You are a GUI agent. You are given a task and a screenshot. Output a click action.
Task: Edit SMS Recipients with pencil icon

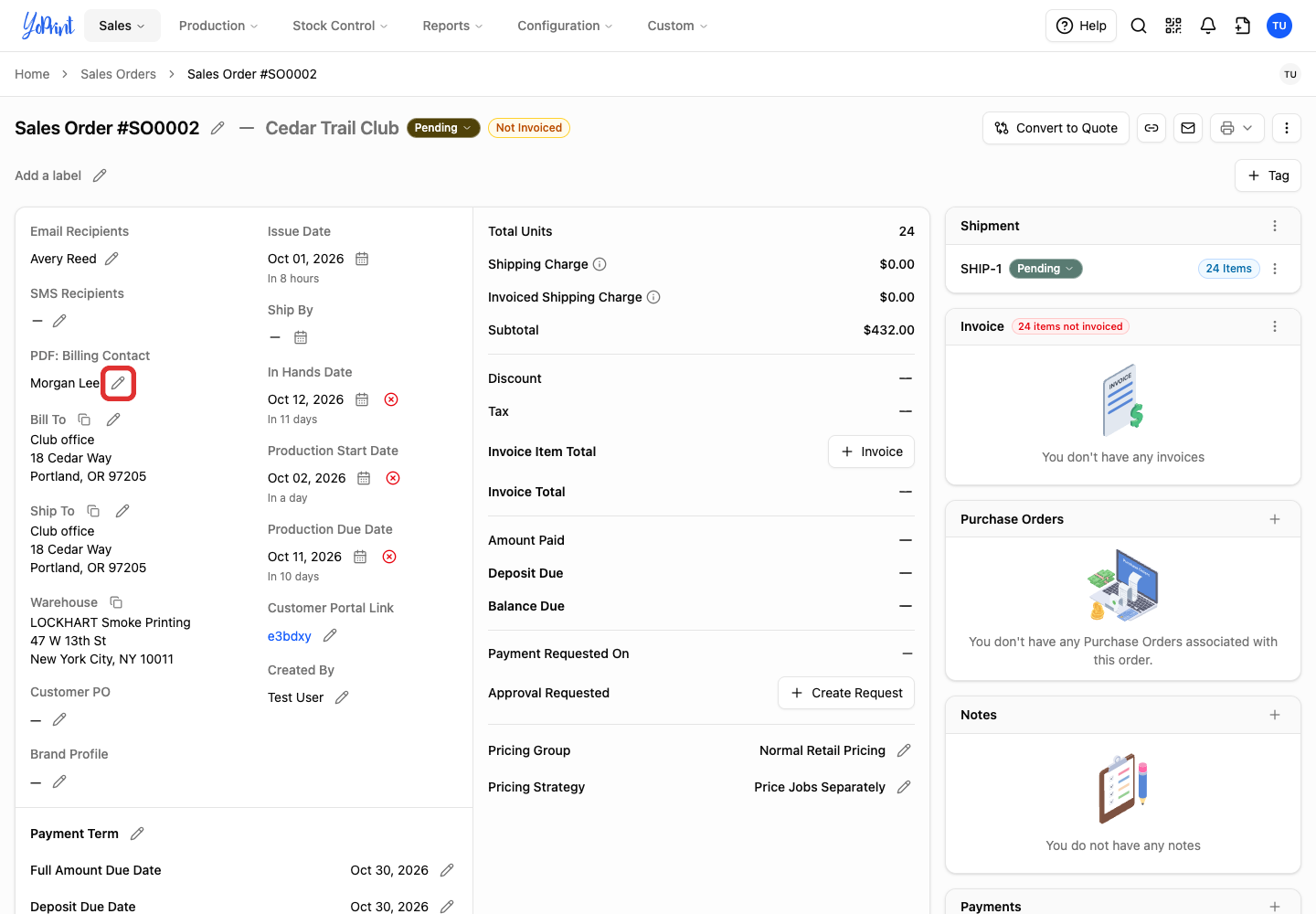pos(59,321)
